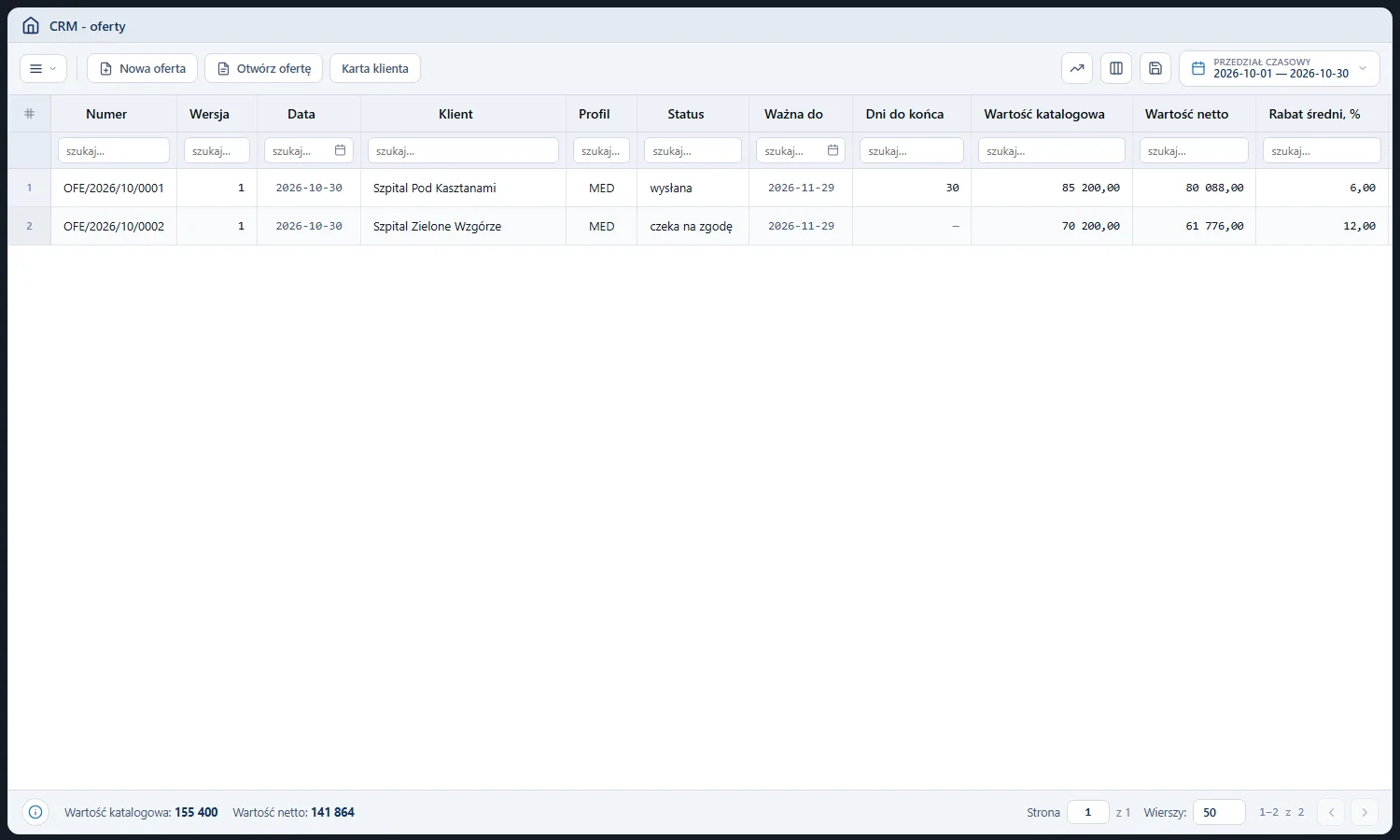
Task: Open the Ważna do filter calendar icon
Action: [833, 150]
